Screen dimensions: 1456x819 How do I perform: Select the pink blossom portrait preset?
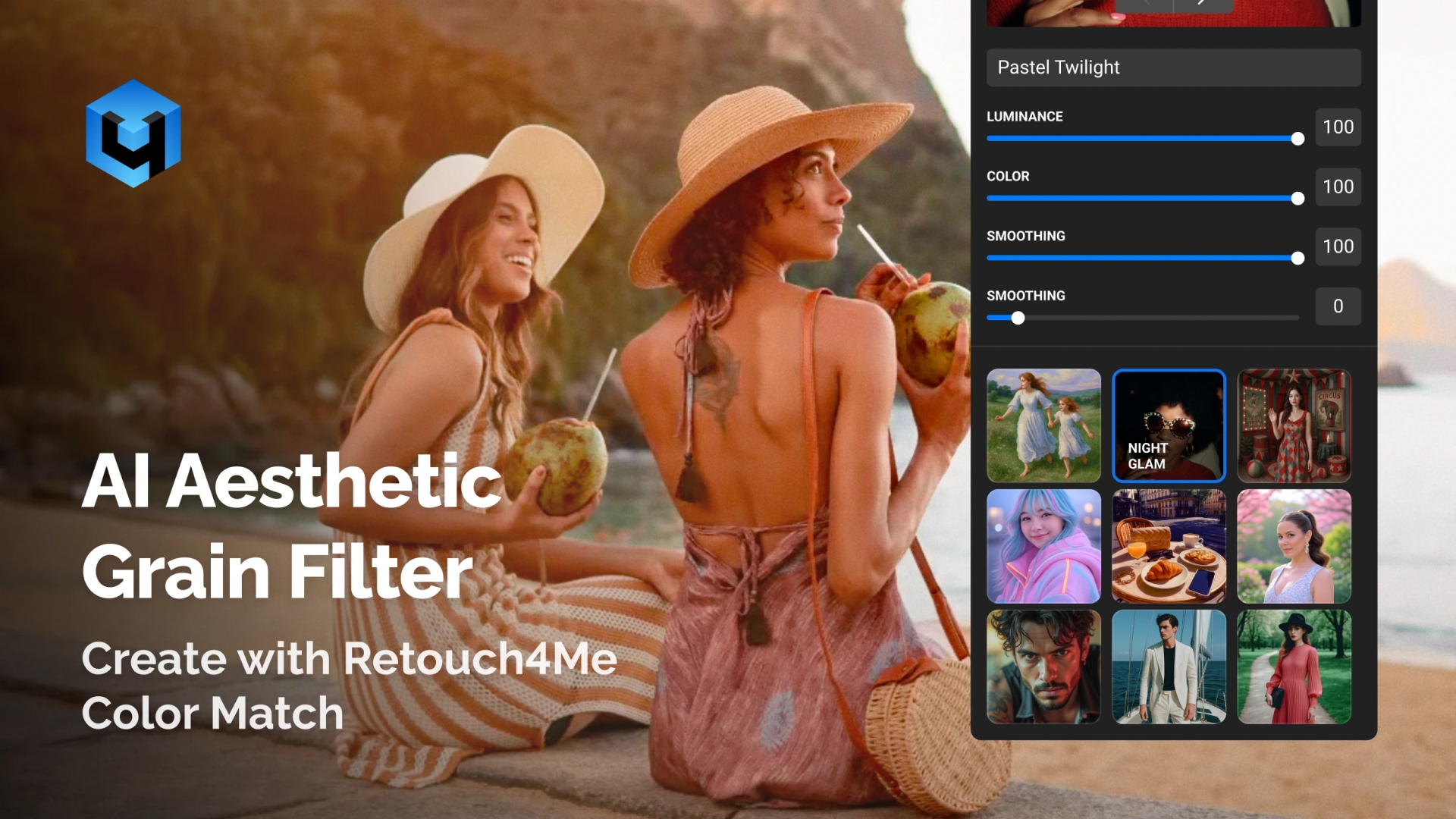[1294, 546]
